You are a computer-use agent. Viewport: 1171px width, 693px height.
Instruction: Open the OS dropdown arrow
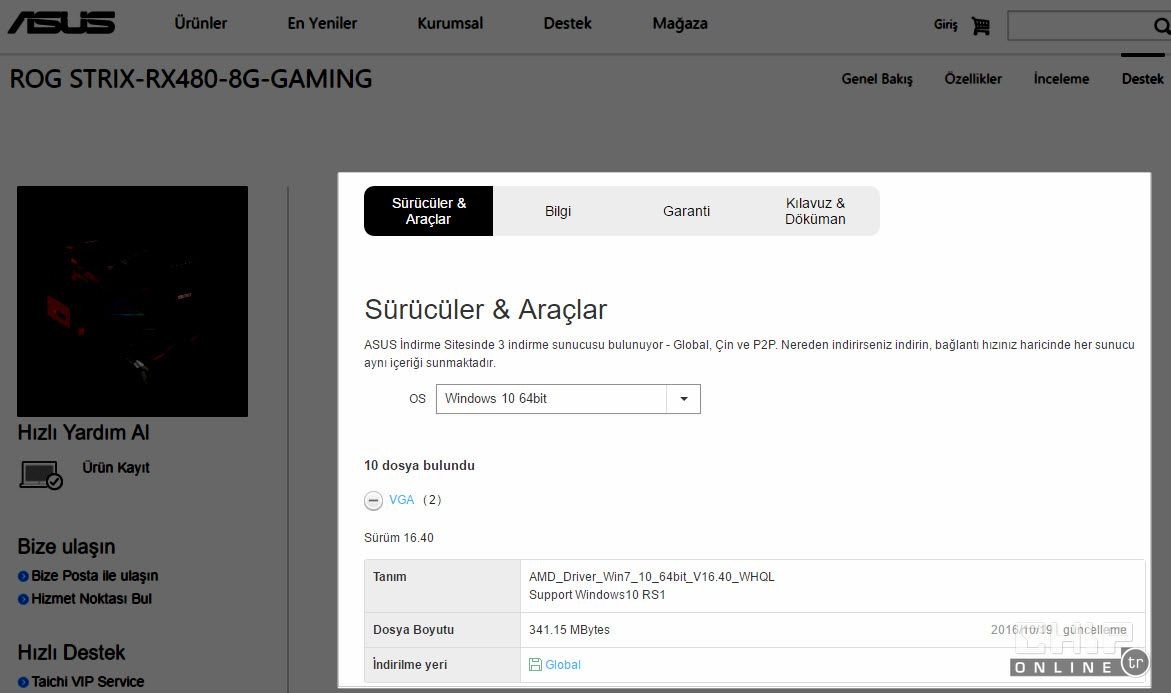pos(684,399)
